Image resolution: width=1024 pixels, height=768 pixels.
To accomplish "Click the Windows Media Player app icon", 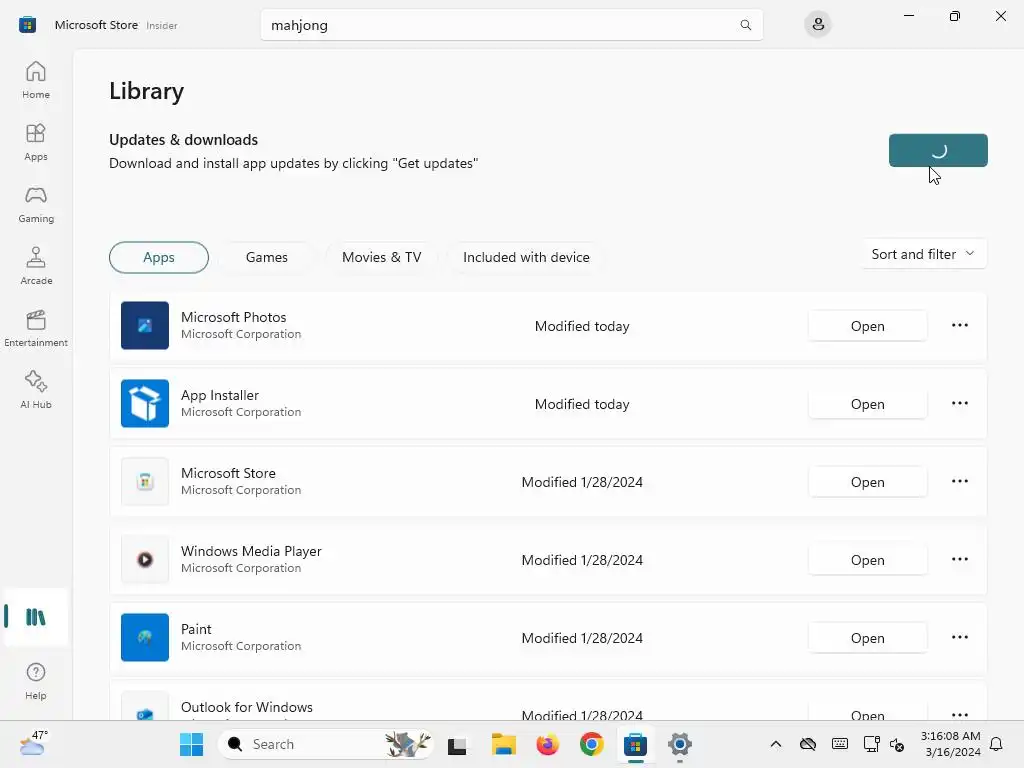I will [x=145, y=560].
